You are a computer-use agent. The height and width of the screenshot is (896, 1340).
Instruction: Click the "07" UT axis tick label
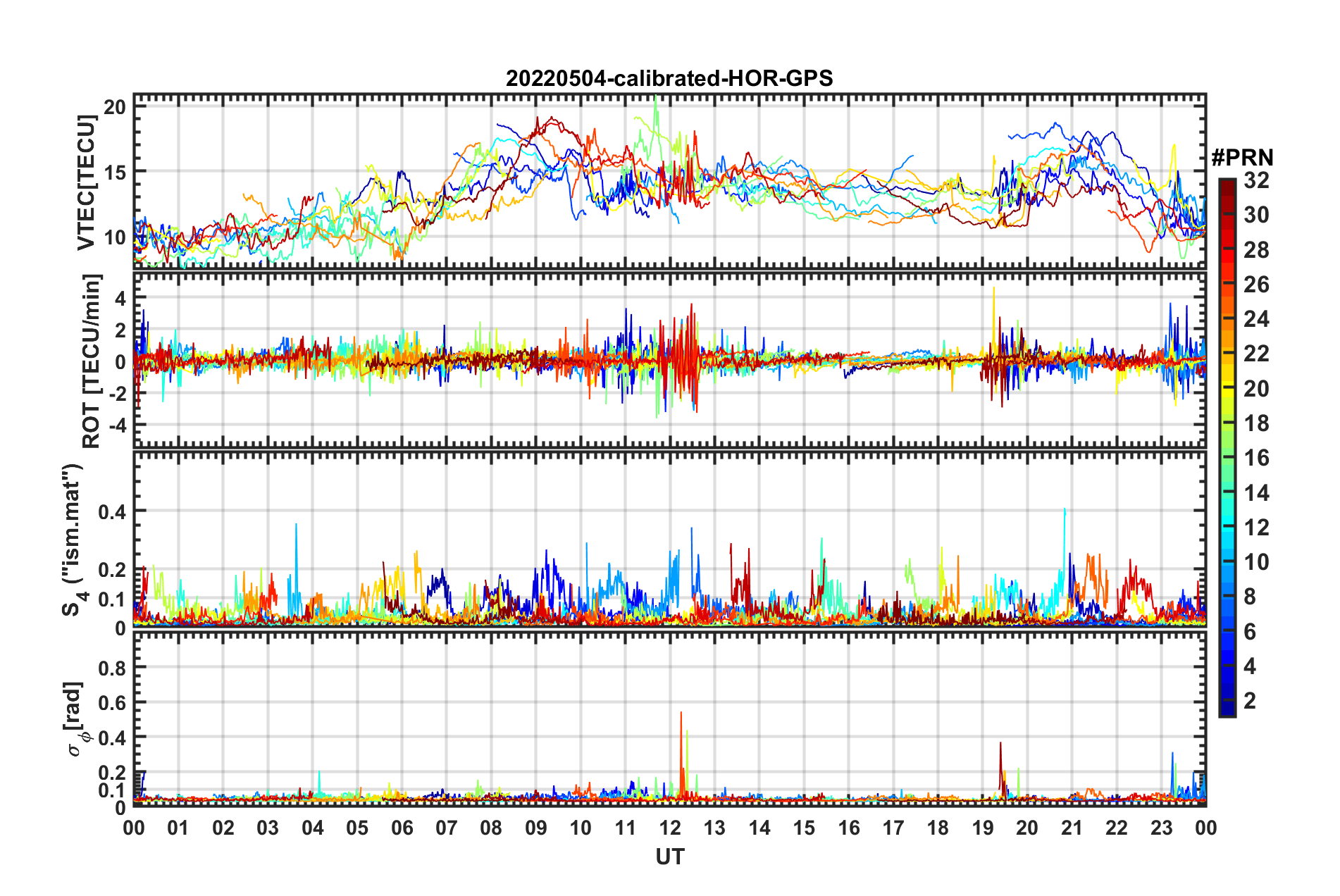(x=447, y=828)
